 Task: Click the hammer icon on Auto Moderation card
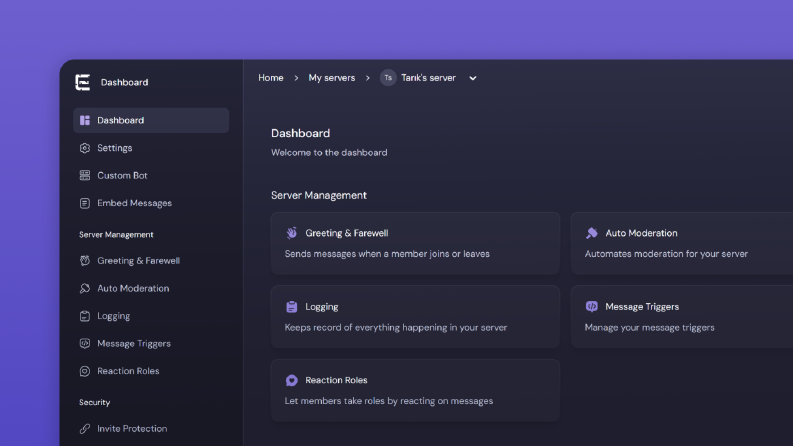pos(592,233)
